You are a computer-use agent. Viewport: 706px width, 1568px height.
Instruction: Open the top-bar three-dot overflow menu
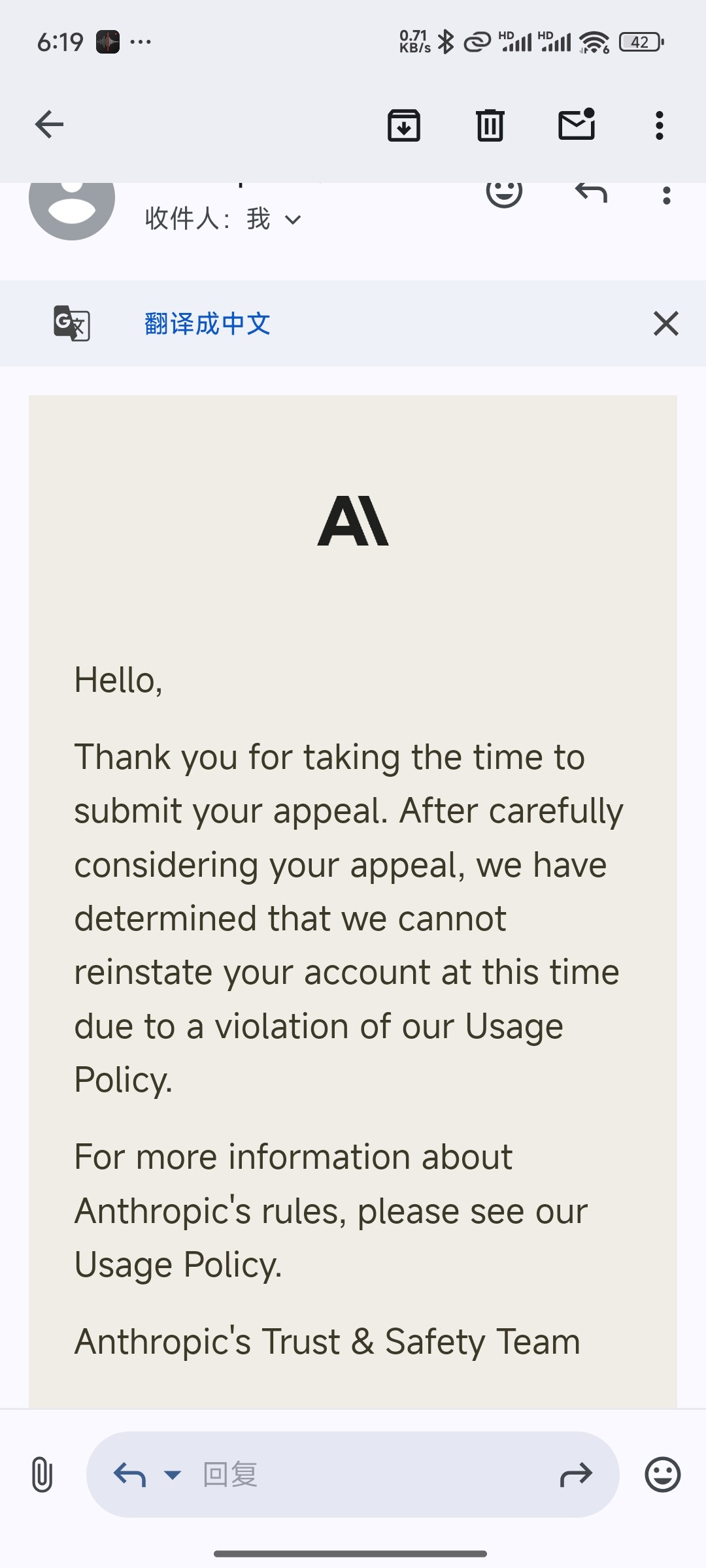click(660, 125)
